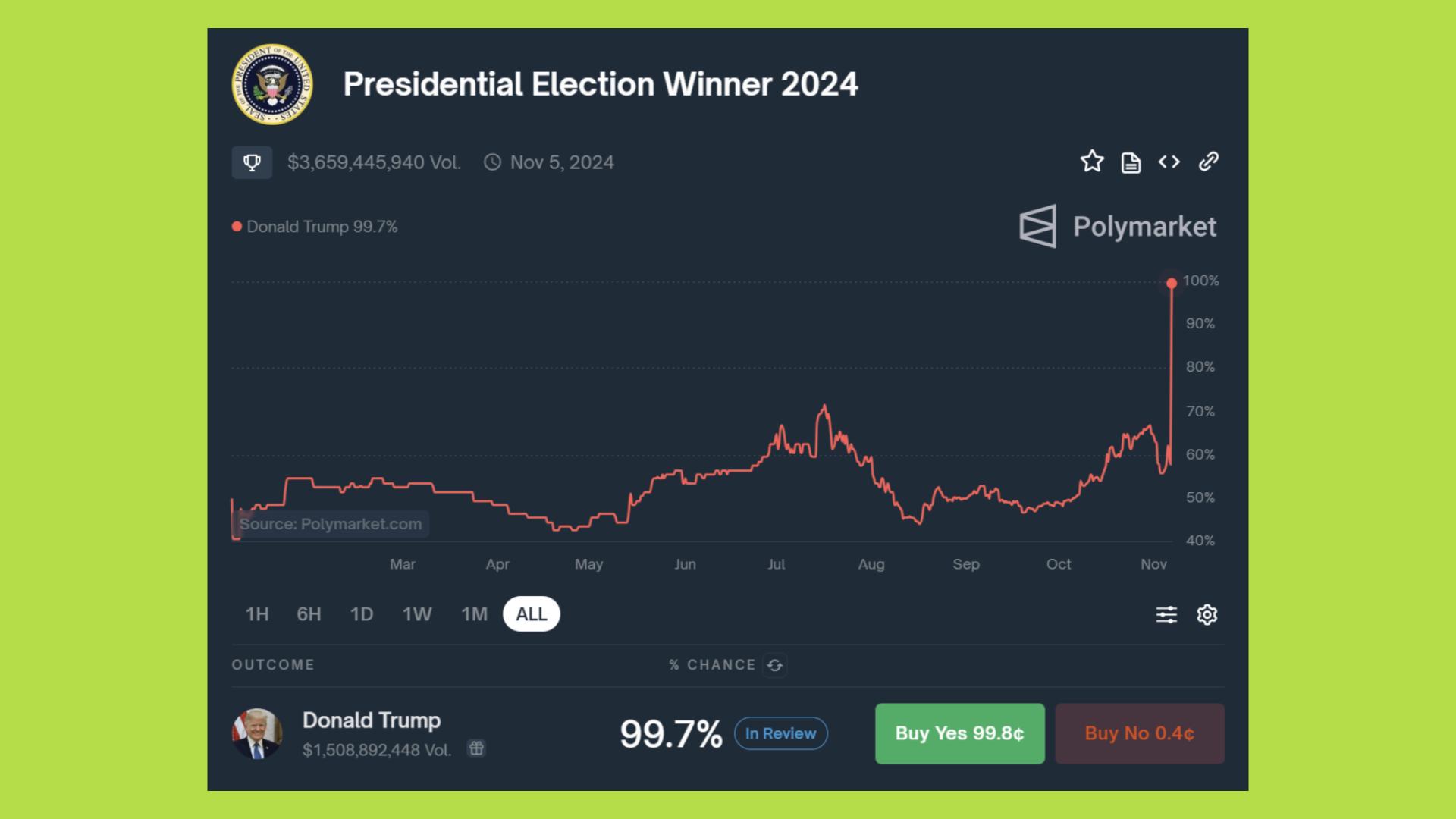Click Buy Yes 99.8¢ button
The image size is (1456, 819).
tap(960, 733)
